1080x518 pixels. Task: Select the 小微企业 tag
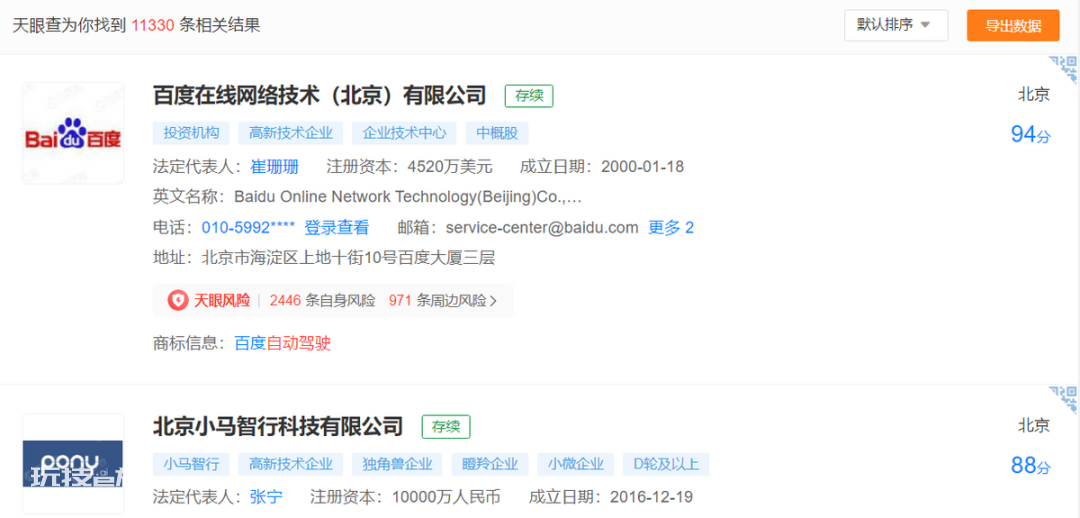tap(576, 464)
